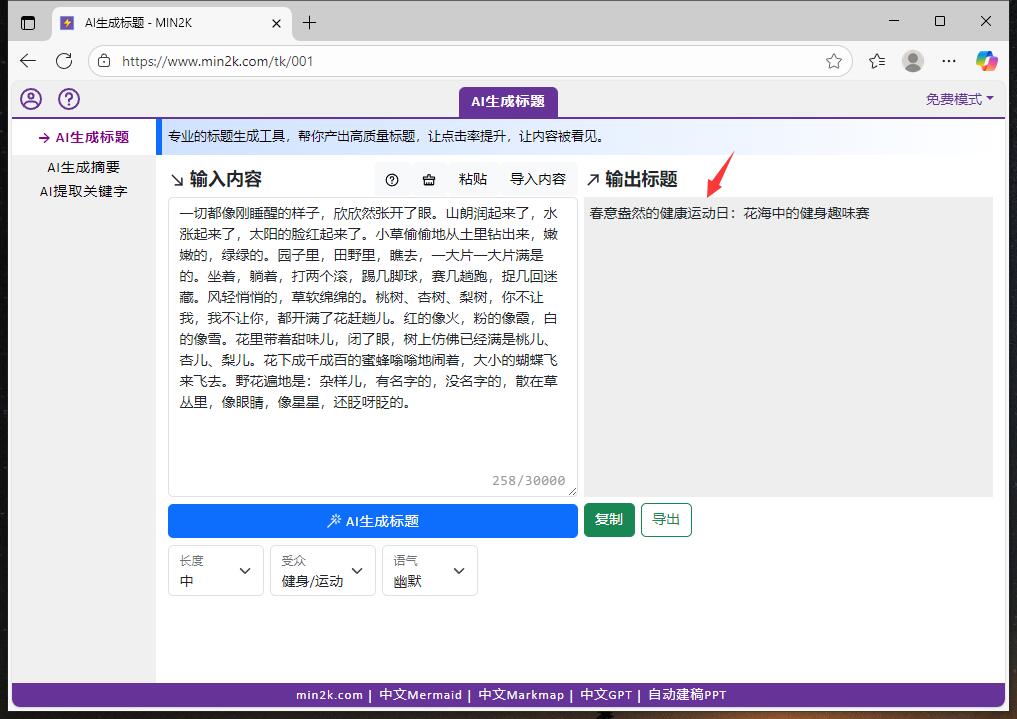Refresh the page in the browser
Viewport: 1017px width, 719px height.
[x=64, y=61]
